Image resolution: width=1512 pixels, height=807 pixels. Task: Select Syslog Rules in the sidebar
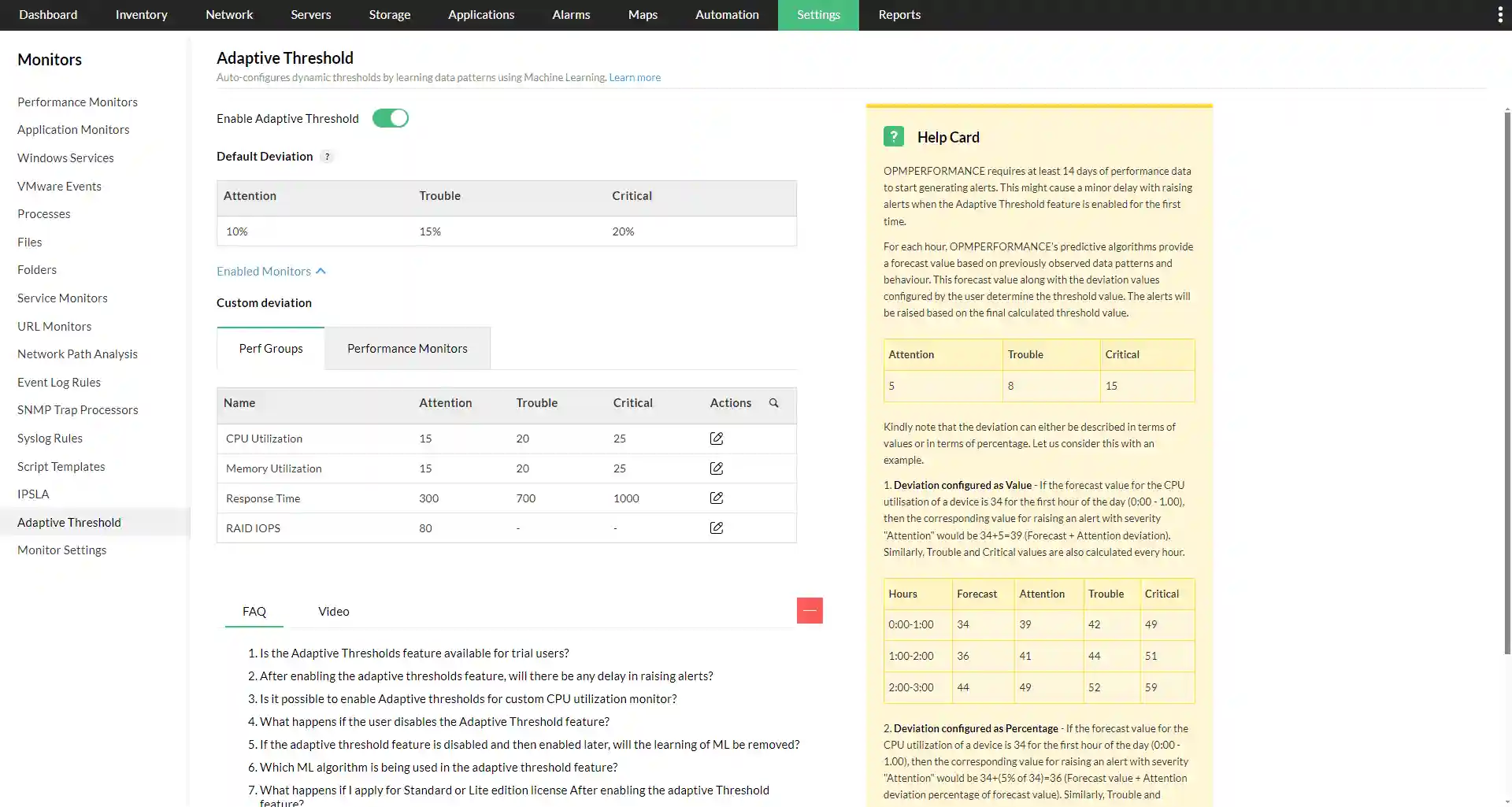point(50,438)
